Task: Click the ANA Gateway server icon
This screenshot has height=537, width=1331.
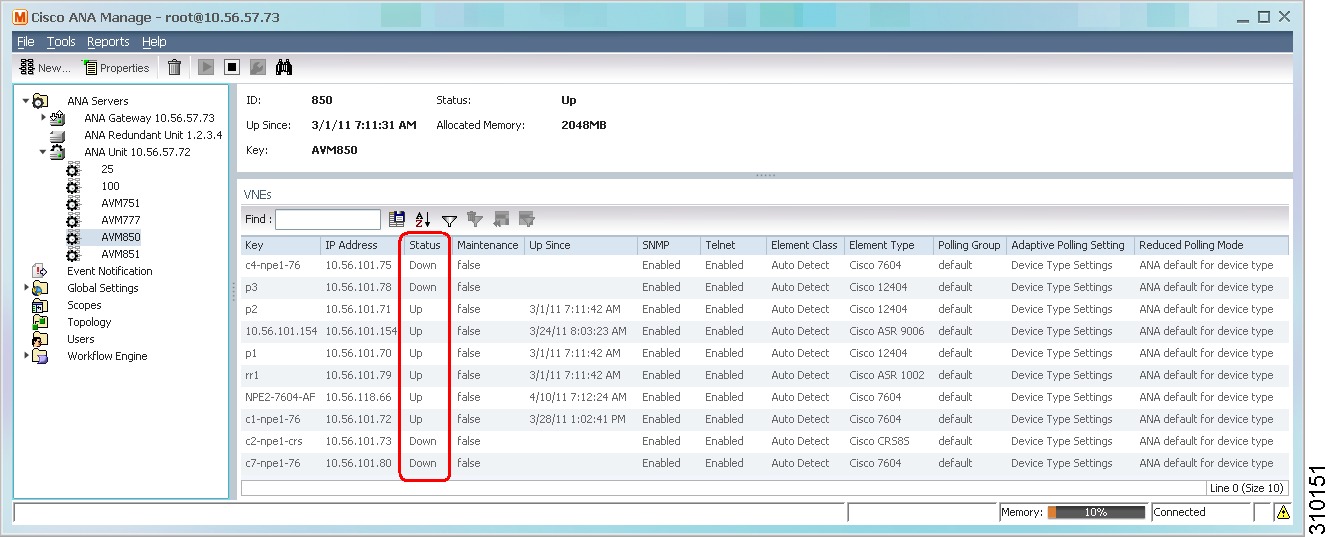Action: (x=57, y=118)
